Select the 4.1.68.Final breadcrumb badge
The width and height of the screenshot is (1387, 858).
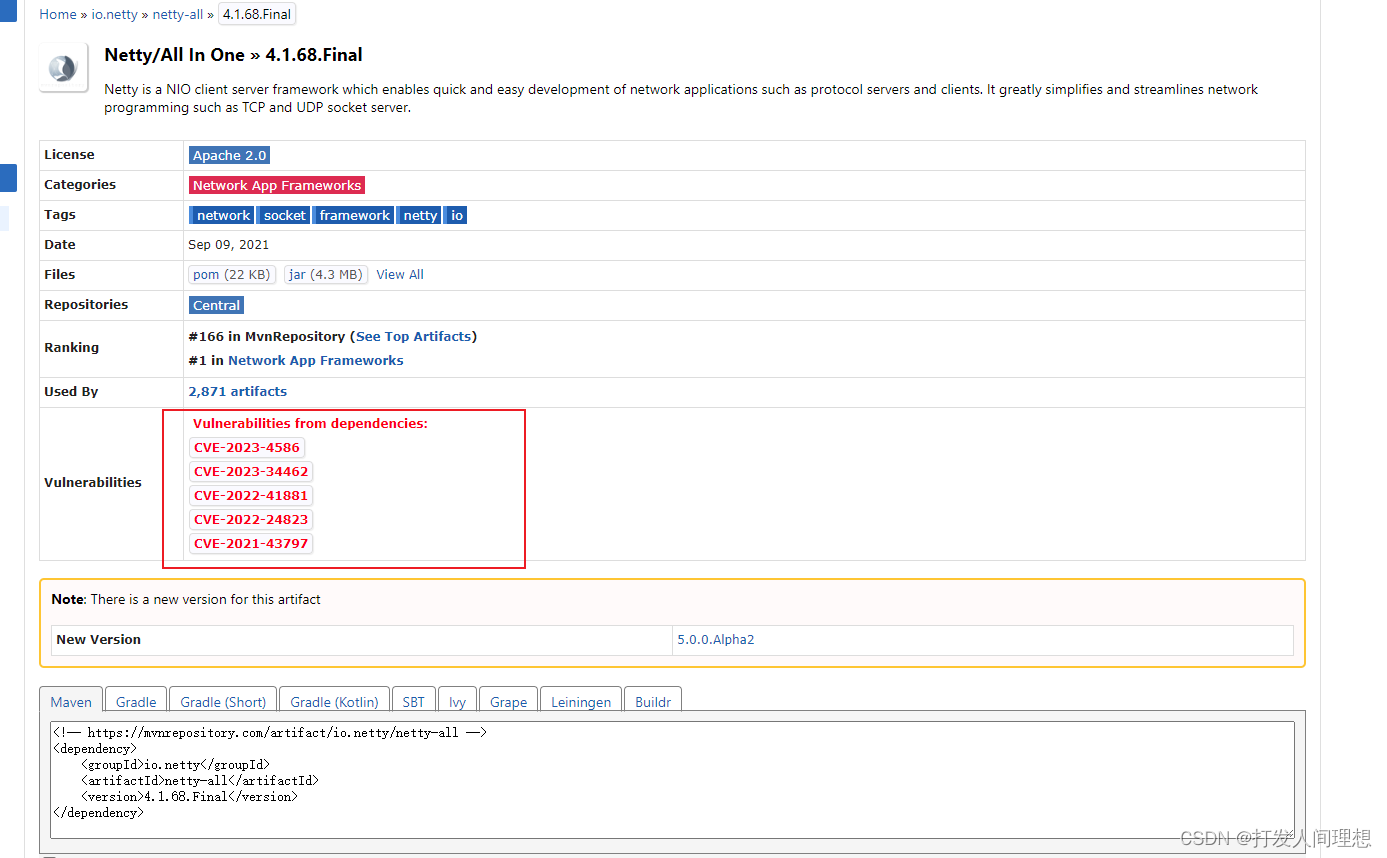pyautogui.click(x=257, y=15)
